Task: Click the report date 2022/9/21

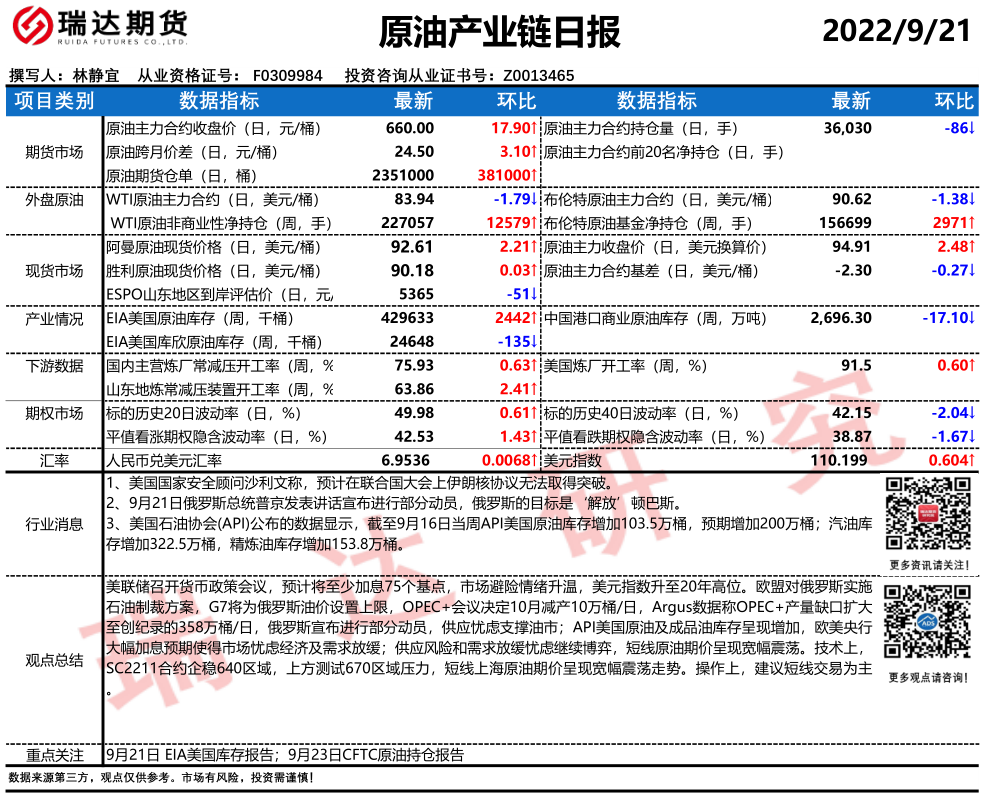Action: tap(896, 31)
